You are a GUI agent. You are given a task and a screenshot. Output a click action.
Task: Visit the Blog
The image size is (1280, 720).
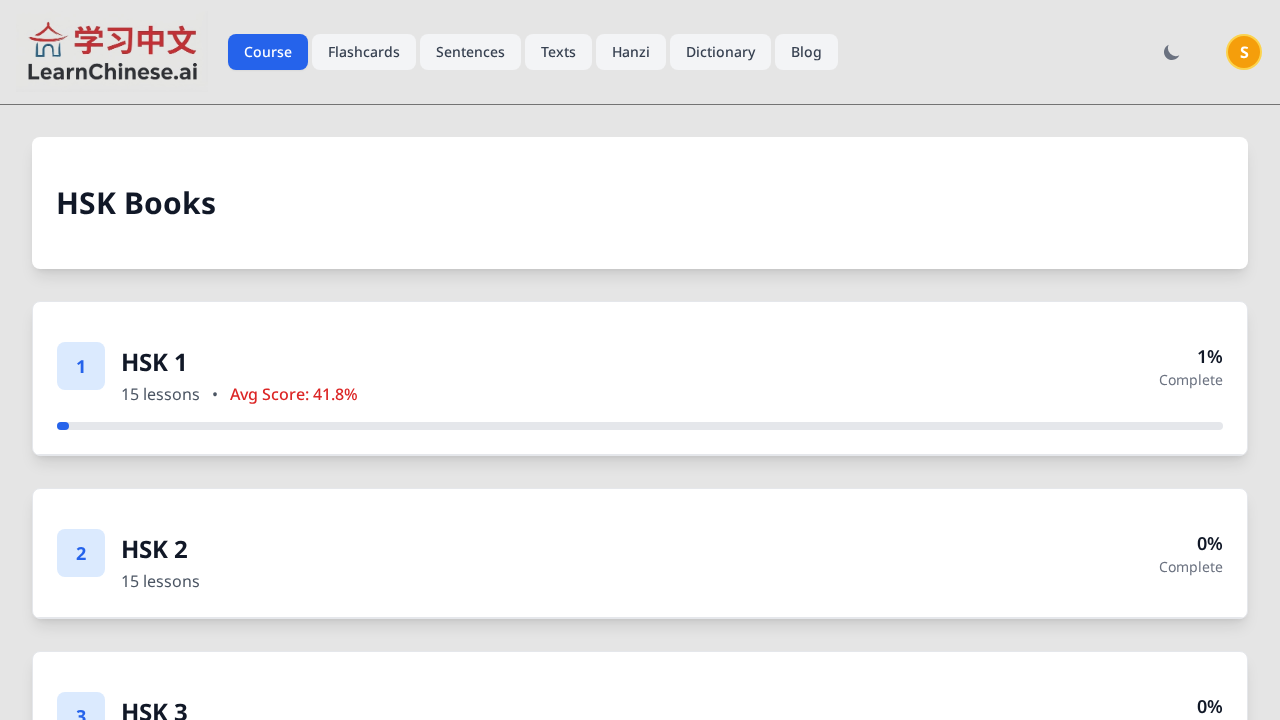806,52
